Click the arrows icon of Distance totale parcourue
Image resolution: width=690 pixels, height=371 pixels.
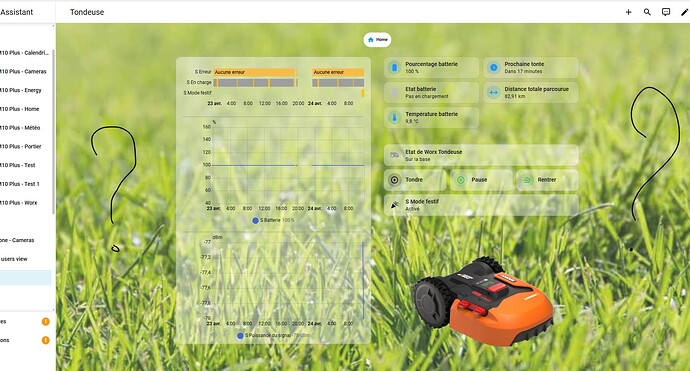[494, 92]
